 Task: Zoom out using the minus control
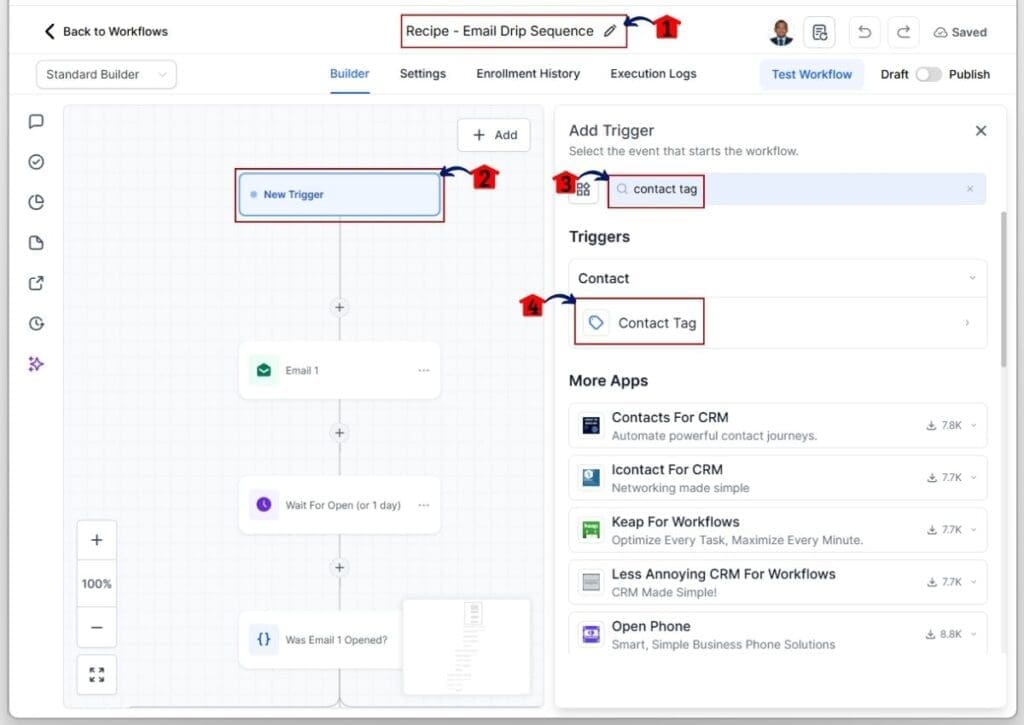click(x=96, y=627)
